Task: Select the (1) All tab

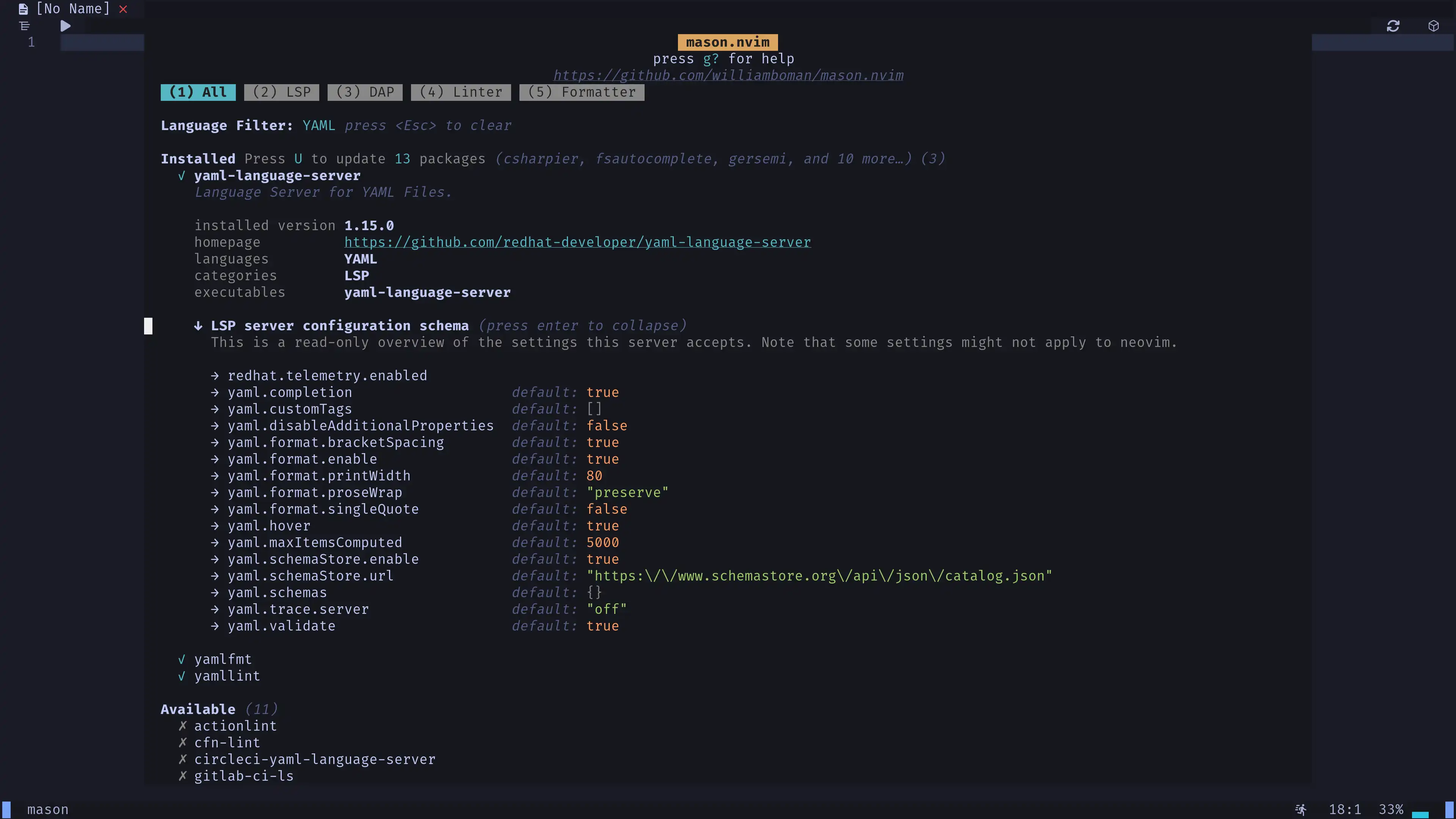Action: pyautogui.click(x=198, y=92)
